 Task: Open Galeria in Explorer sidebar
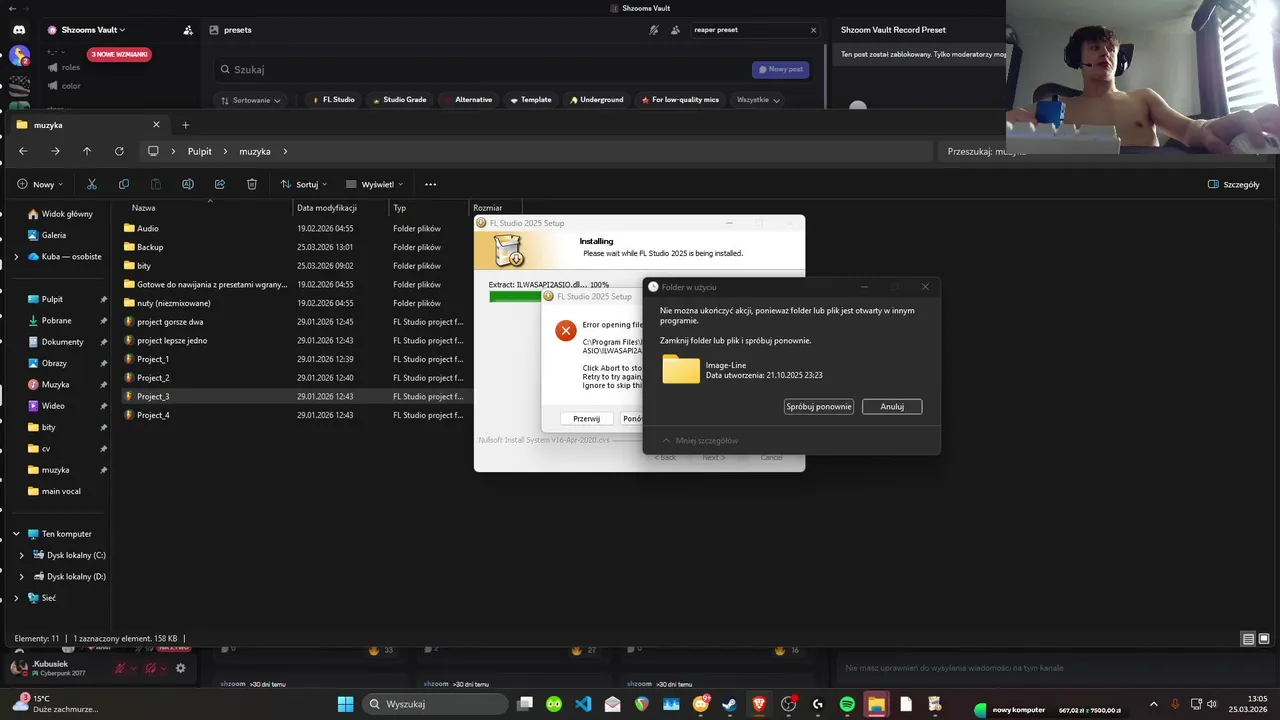click(54, 235)
